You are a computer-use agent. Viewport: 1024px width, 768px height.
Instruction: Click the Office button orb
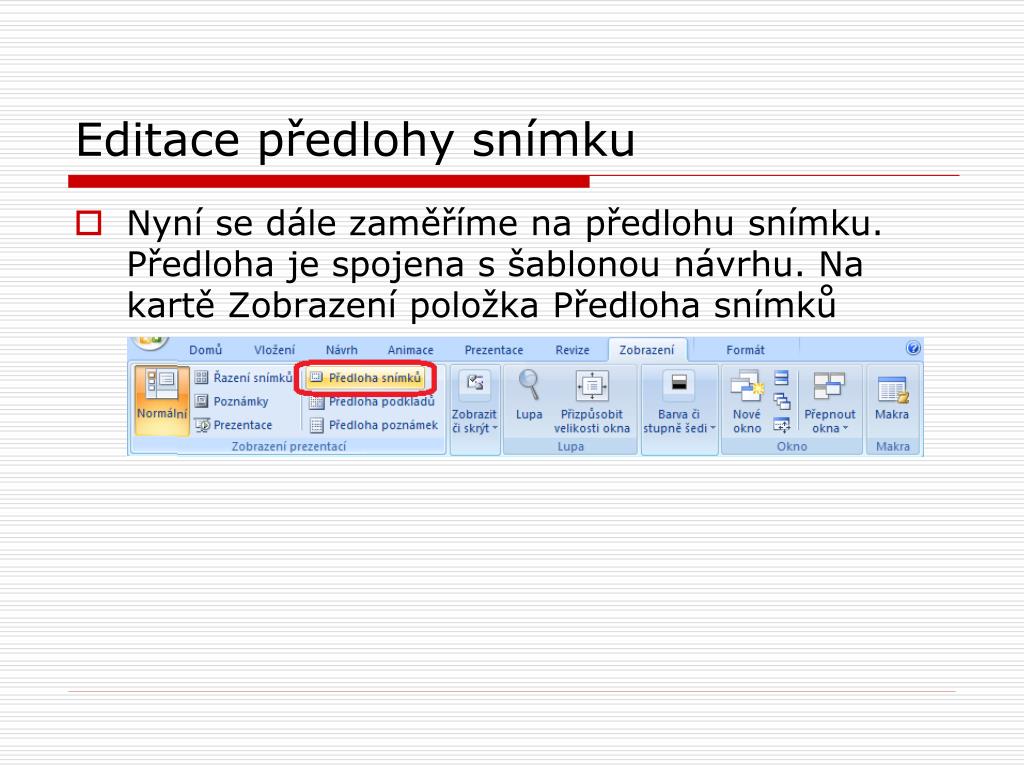coord(151,342)
